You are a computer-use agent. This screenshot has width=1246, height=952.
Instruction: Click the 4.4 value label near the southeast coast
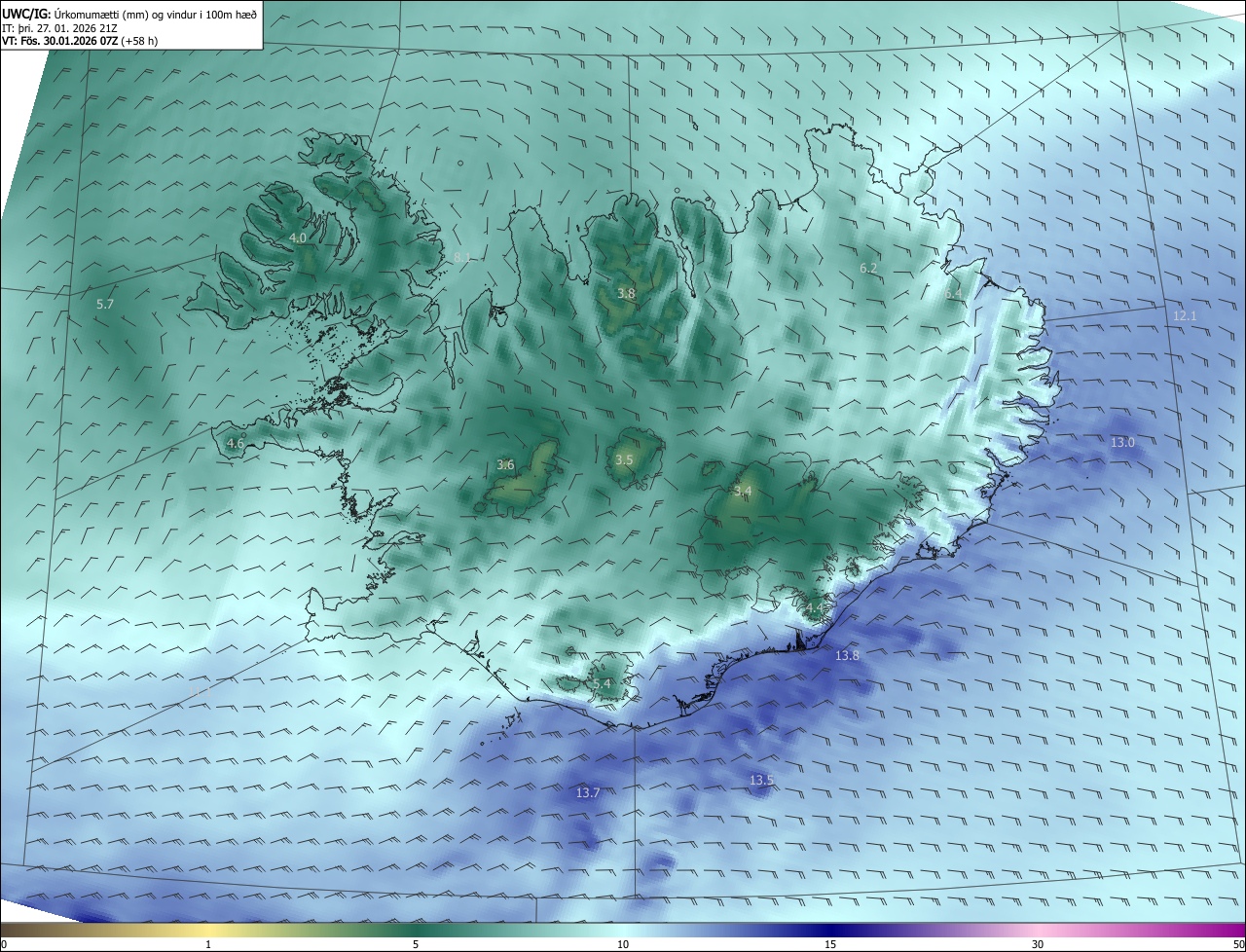coord(814,608)
